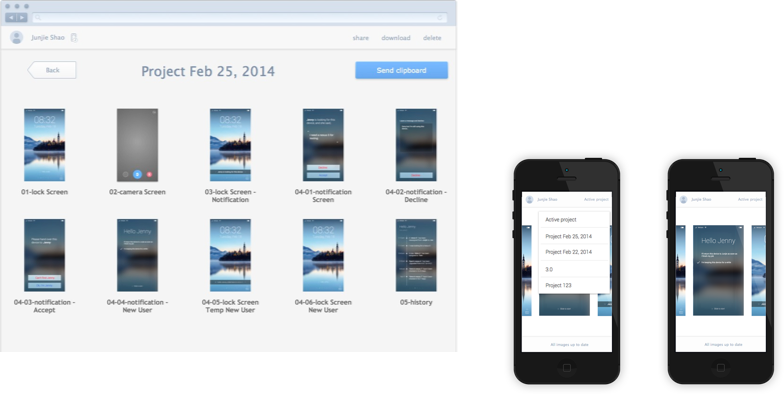Click the browser forward arrow button
Viewport: 784px width, 394px height.
(x=22, y=18)
